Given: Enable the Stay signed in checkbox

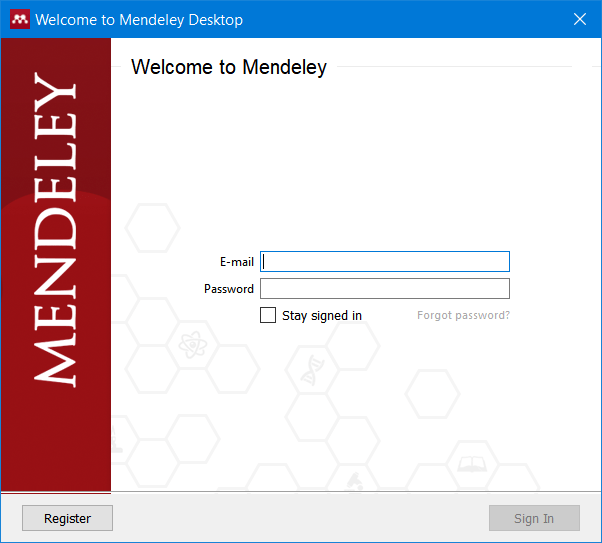Looking at the screenshot, I should click(268, 315).
